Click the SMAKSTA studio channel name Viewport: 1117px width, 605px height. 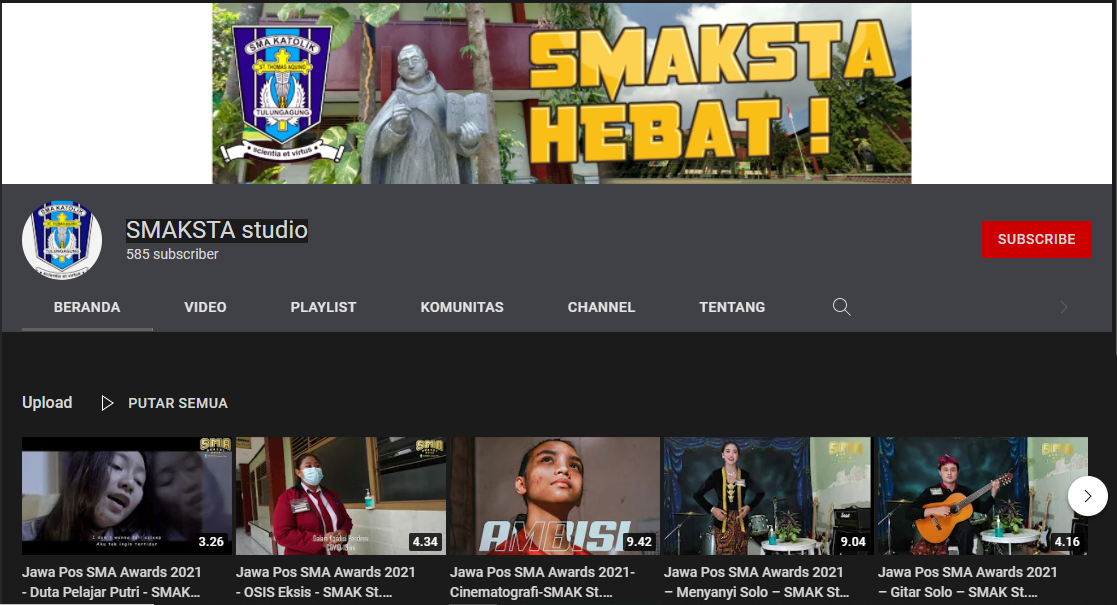coord(217,230)
